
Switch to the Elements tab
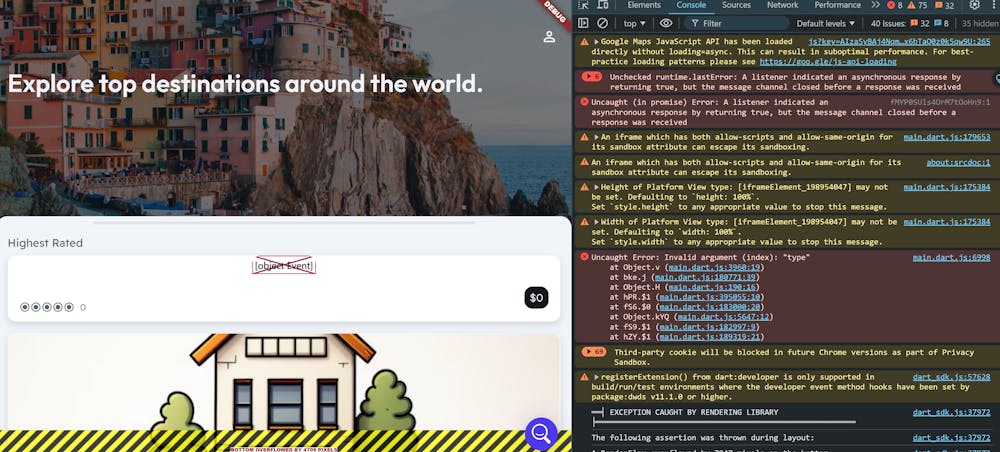pos(643,5)
